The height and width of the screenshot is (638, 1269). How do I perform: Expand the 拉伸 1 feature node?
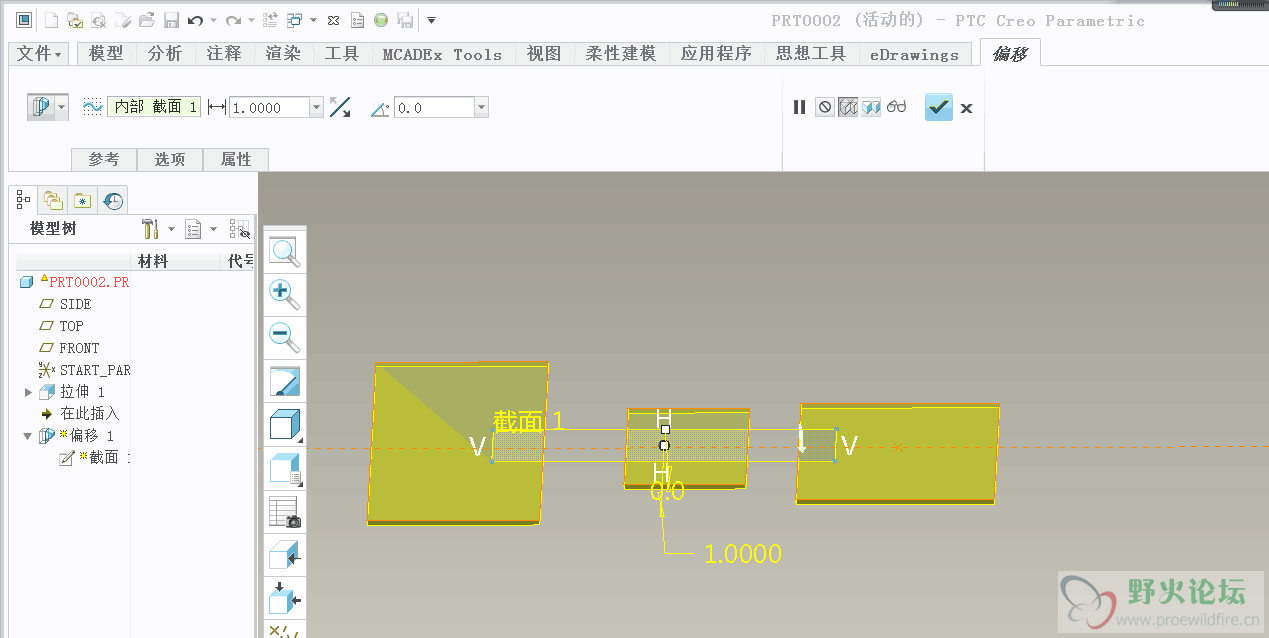click(28, 392)
